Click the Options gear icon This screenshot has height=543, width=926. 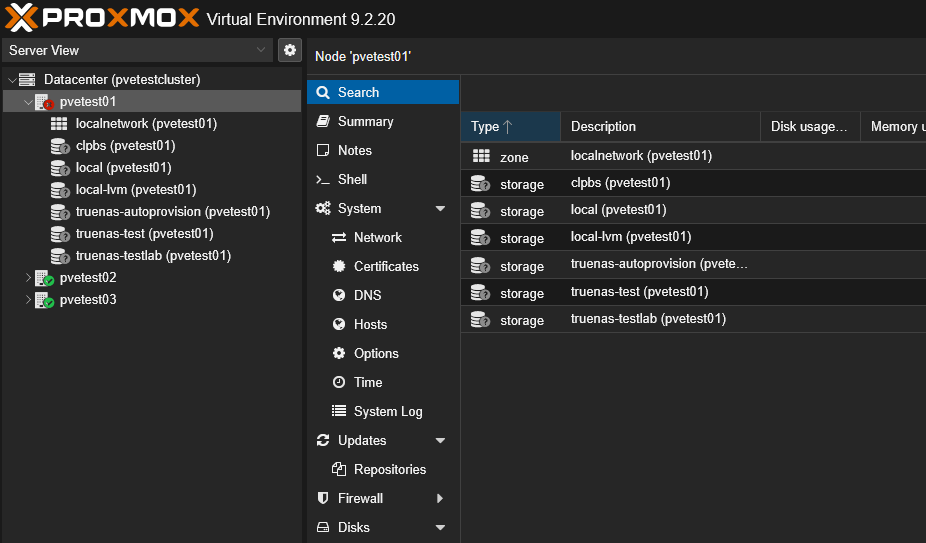(339, 353)
